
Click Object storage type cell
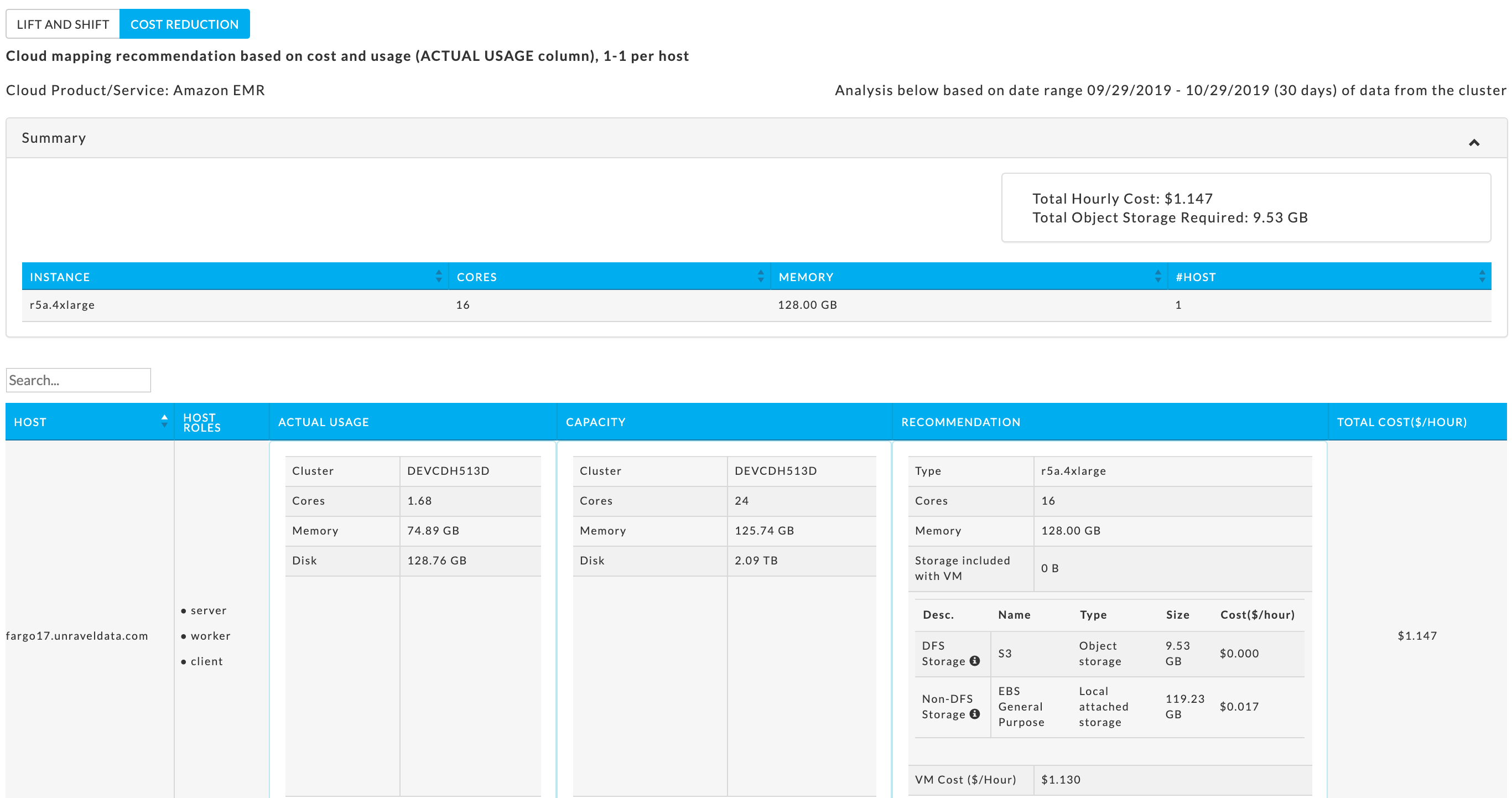coord(1100,653)
